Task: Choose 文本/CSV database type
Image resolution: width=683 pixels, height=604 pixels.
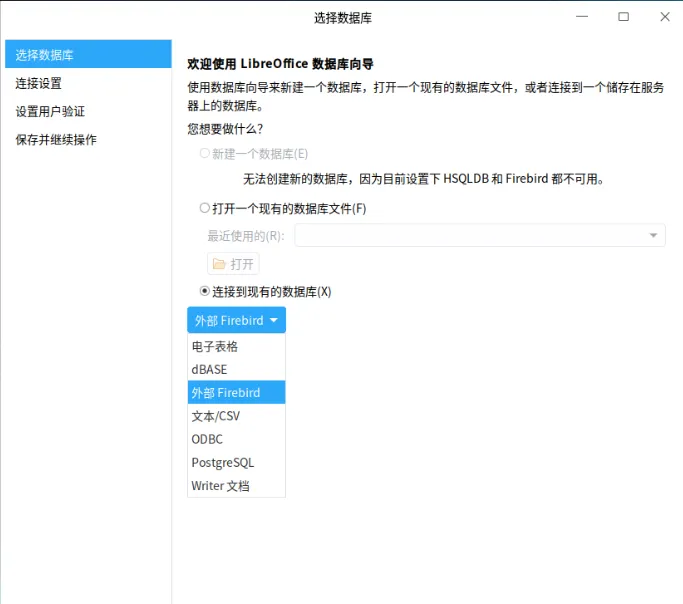Action: [x=237, y=416]
